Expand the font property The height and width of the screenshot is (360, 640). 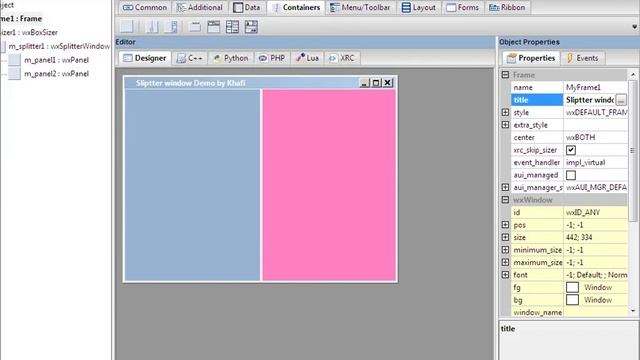click(x=505, y=275)
